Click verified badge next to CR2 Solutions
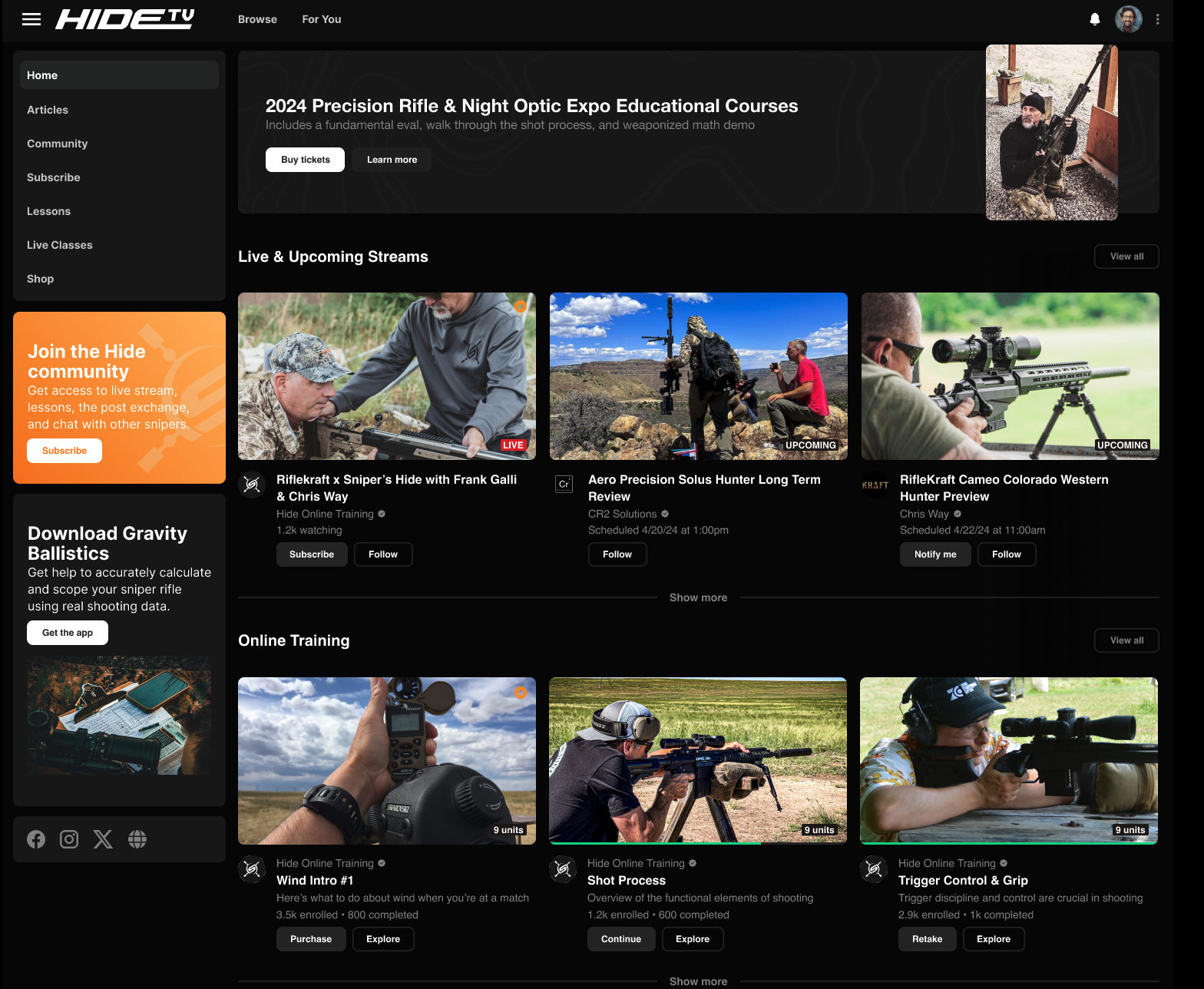This screenshot has height=989, width=1204. coord(665,514)
